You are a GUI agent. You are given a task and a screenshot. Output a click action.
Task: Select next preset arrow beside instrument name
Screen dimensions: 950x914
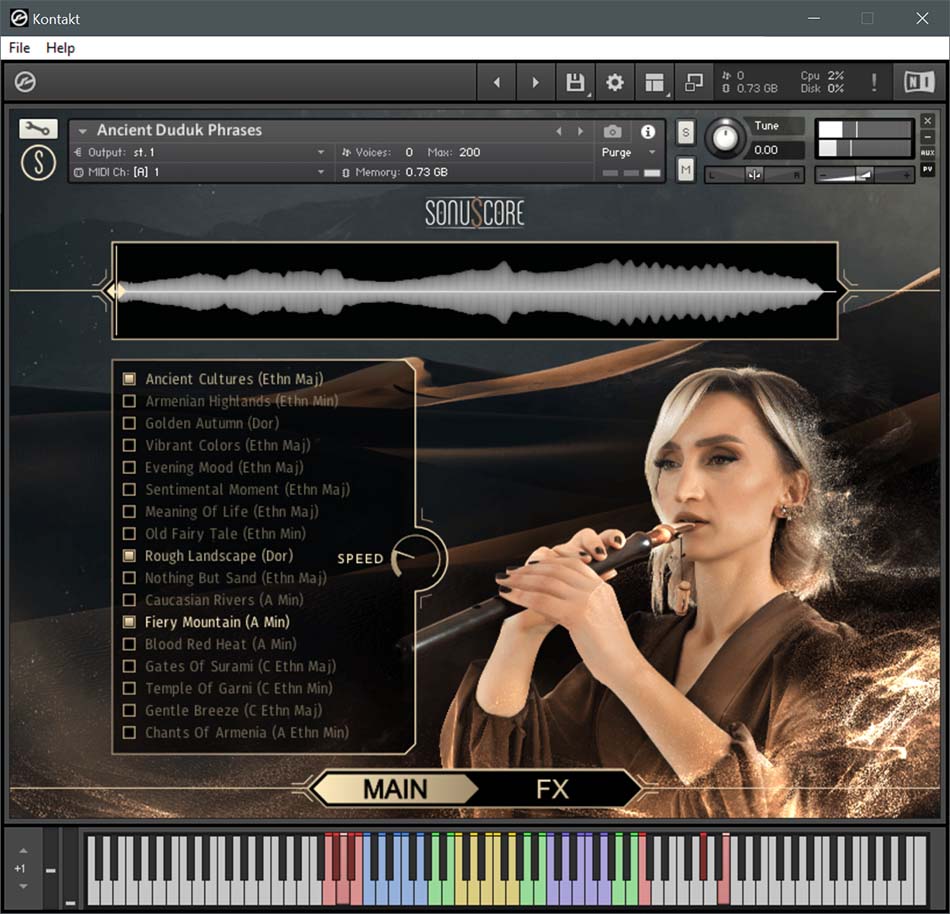pyautogui.click(x=580, y=131)
